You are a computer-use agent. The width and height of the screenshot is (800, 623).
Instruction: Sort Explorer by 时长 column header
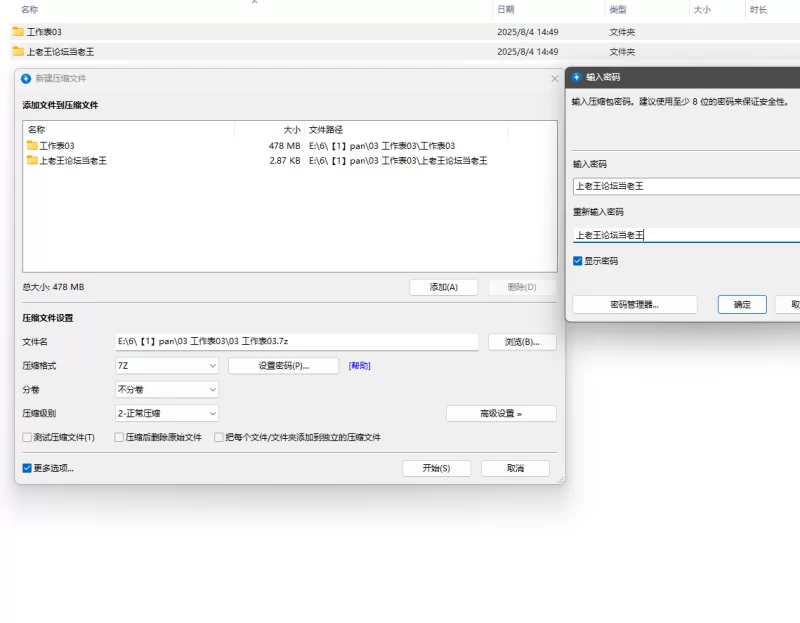point(758,9)
